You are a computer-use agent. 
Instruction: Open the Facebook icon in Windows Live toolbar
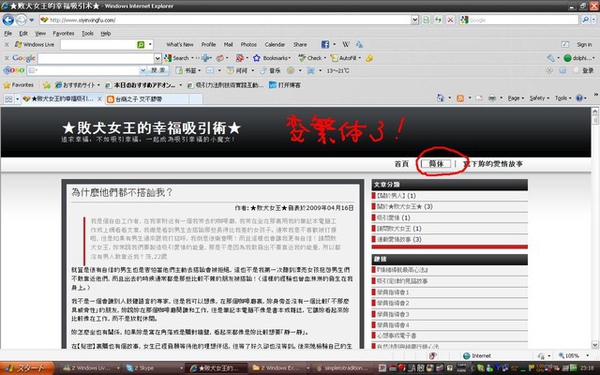[x=325, y=44]
